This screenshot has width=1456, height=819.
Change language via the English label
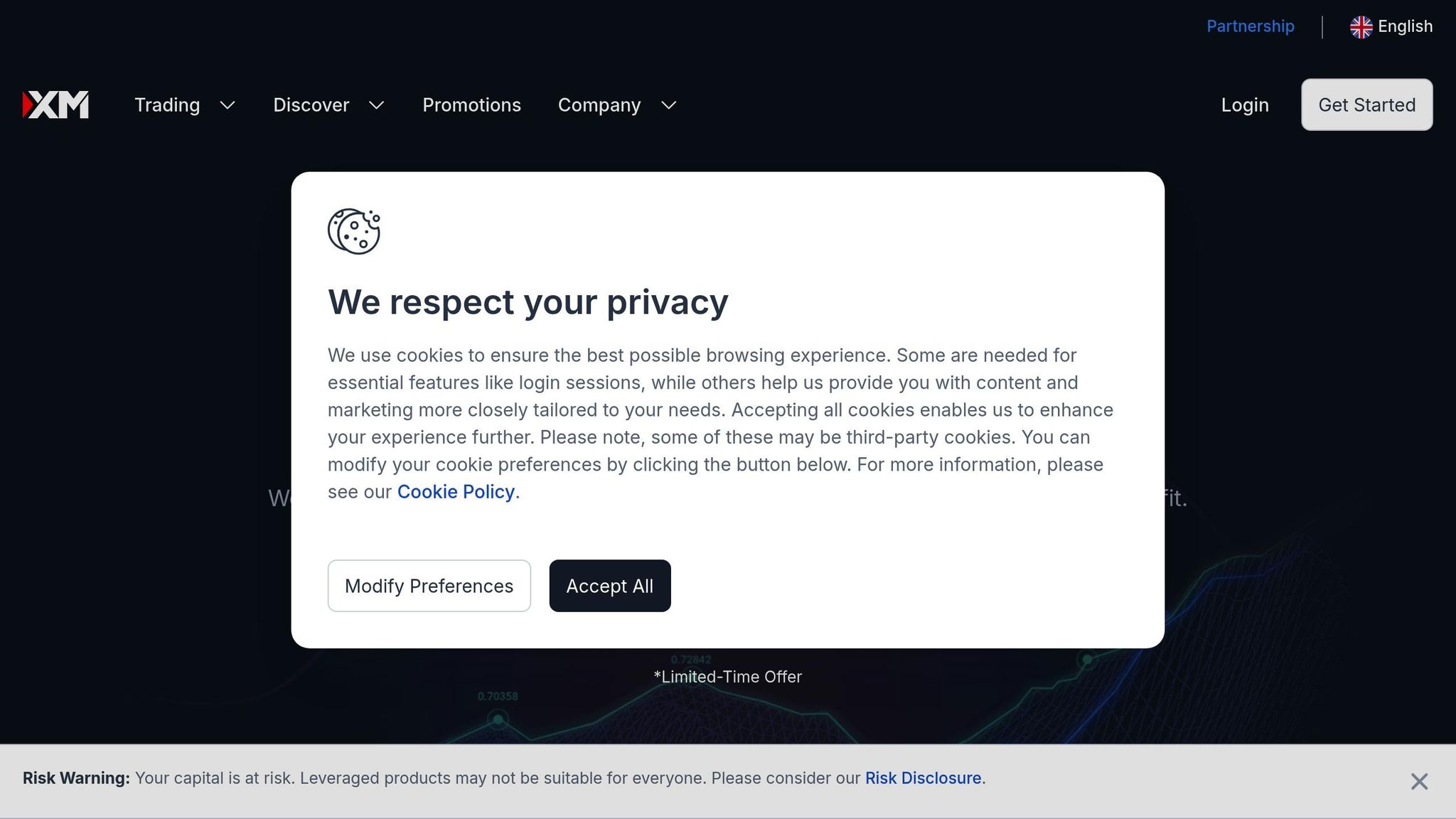pos(1405,26)
